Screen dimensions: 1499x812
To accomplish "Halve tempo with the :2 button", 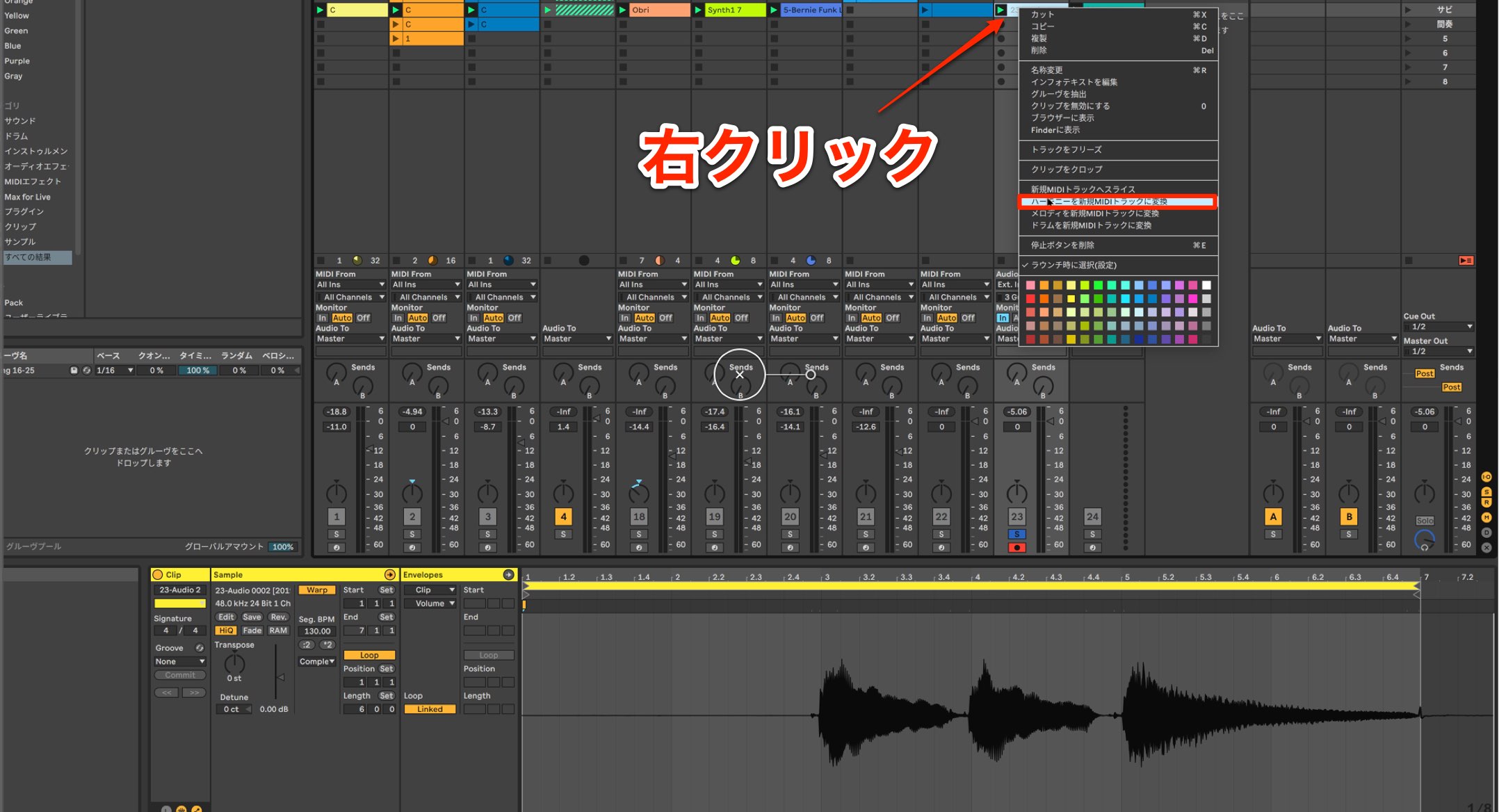I will click(x=307, y=645).
